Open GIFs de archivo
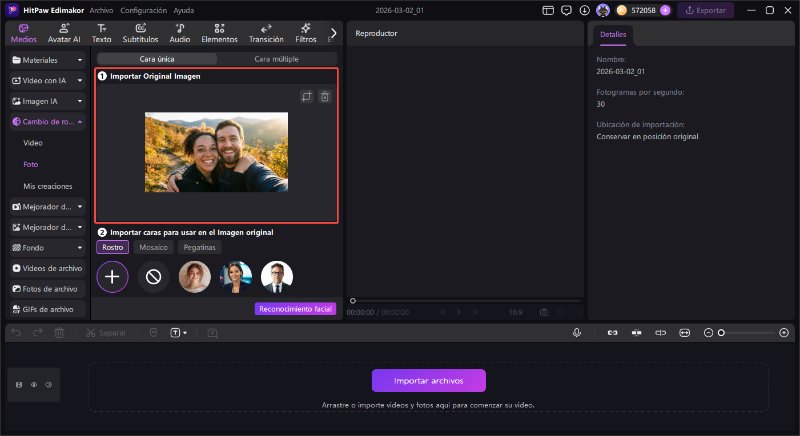800x436 pixels. pyautogui.click(x=47, y=309)
